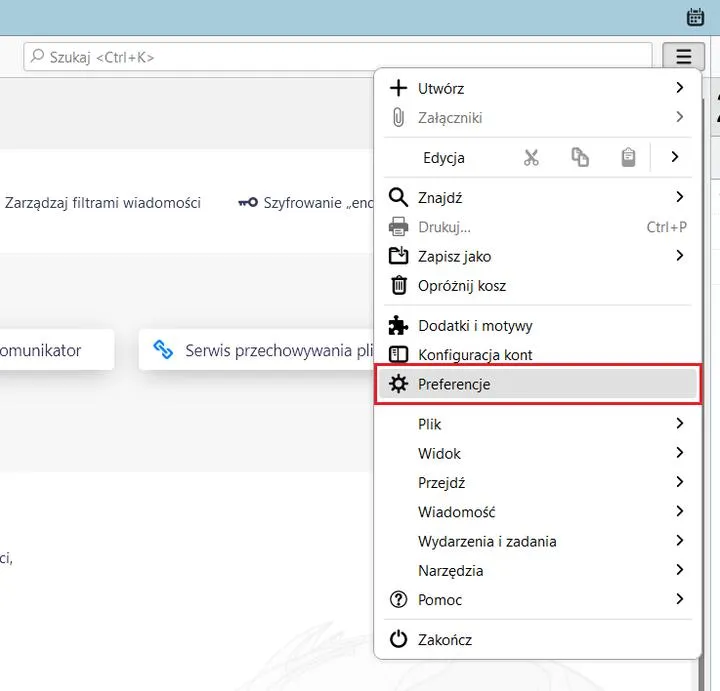Expand the Przejdź chevron arrow
This screenshot has width=720, height=691.
[x=680, y=482]
